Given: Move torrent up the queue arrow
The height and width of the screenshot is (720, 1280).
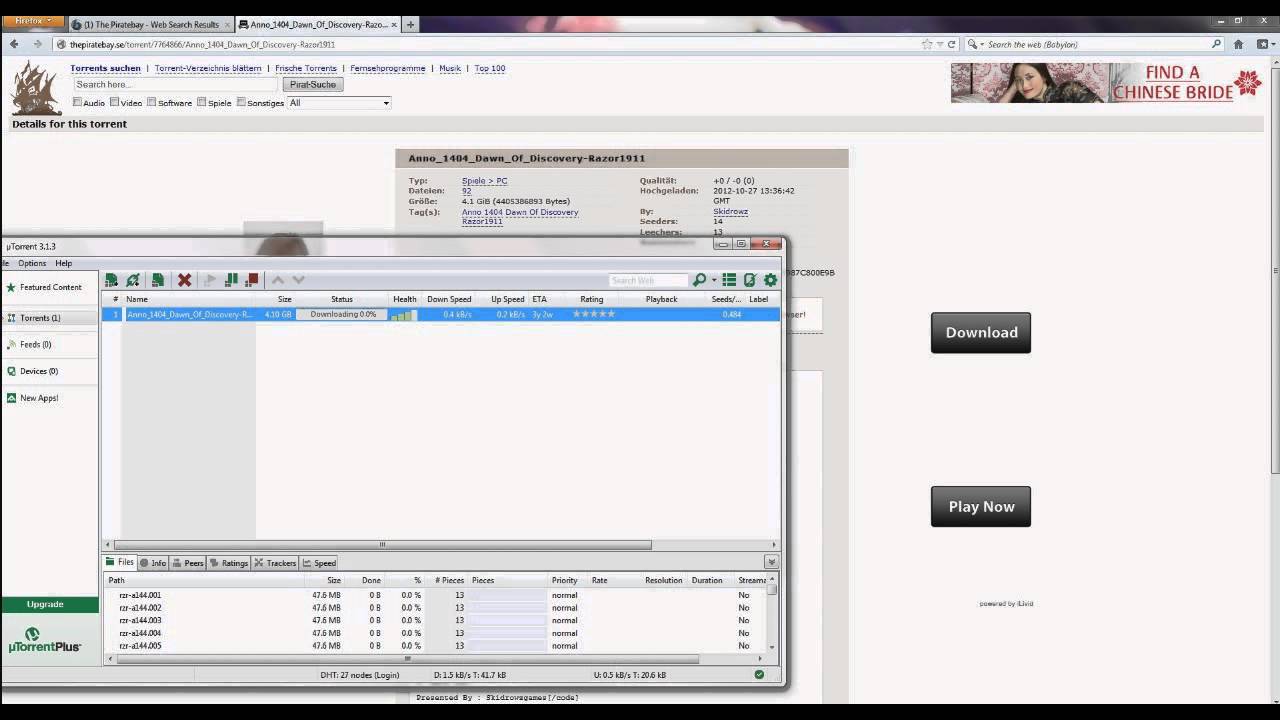Looking at the screenshot, I should [x=278, y=280].
